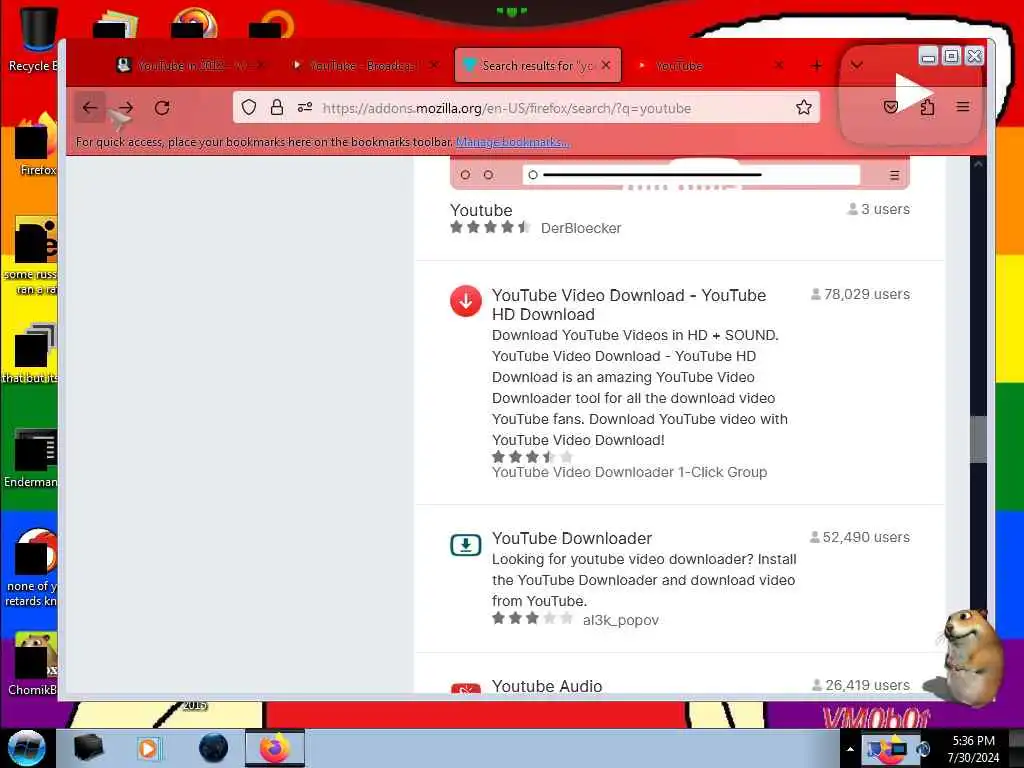Close the last 'YouTube' tab
This screenshot has height=768, width=1024.
pos(779,65)
